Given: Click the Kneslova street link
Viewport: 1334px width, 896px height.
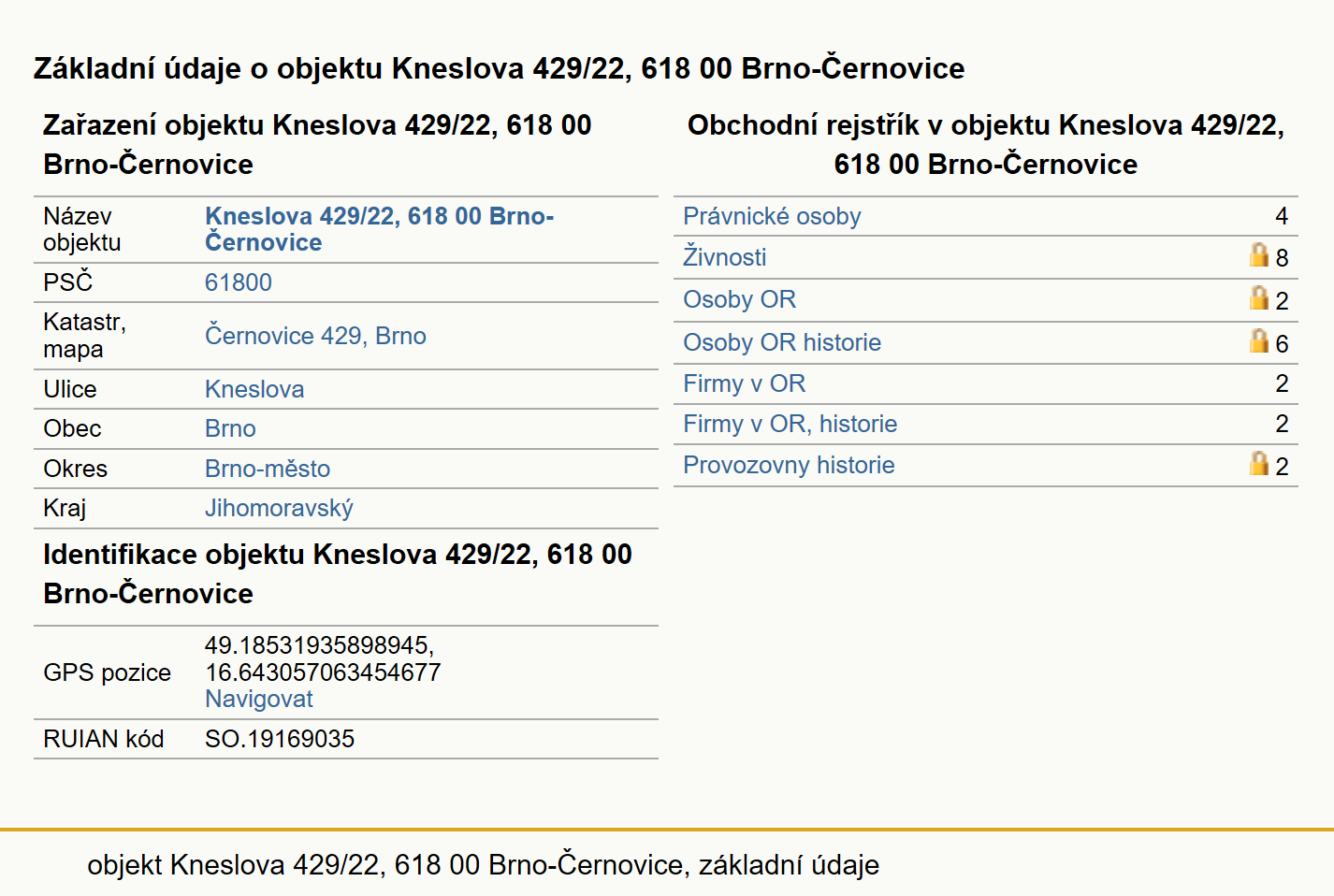Looking at the screenshot, I should (x=254, y=389).
